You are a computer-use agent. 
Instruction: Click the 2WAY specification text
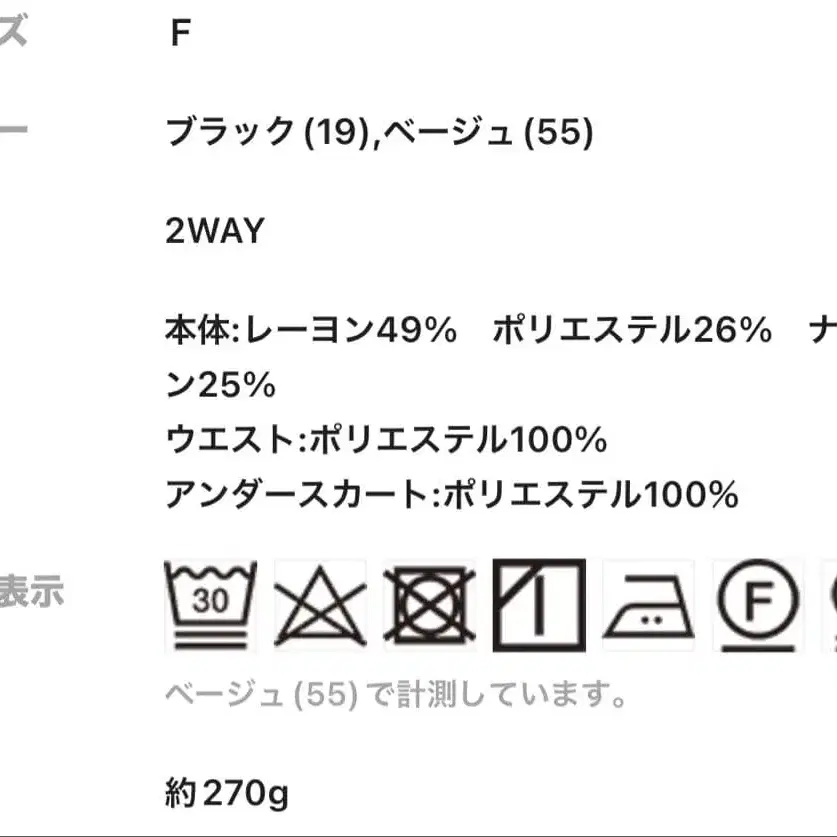[215, 231]
